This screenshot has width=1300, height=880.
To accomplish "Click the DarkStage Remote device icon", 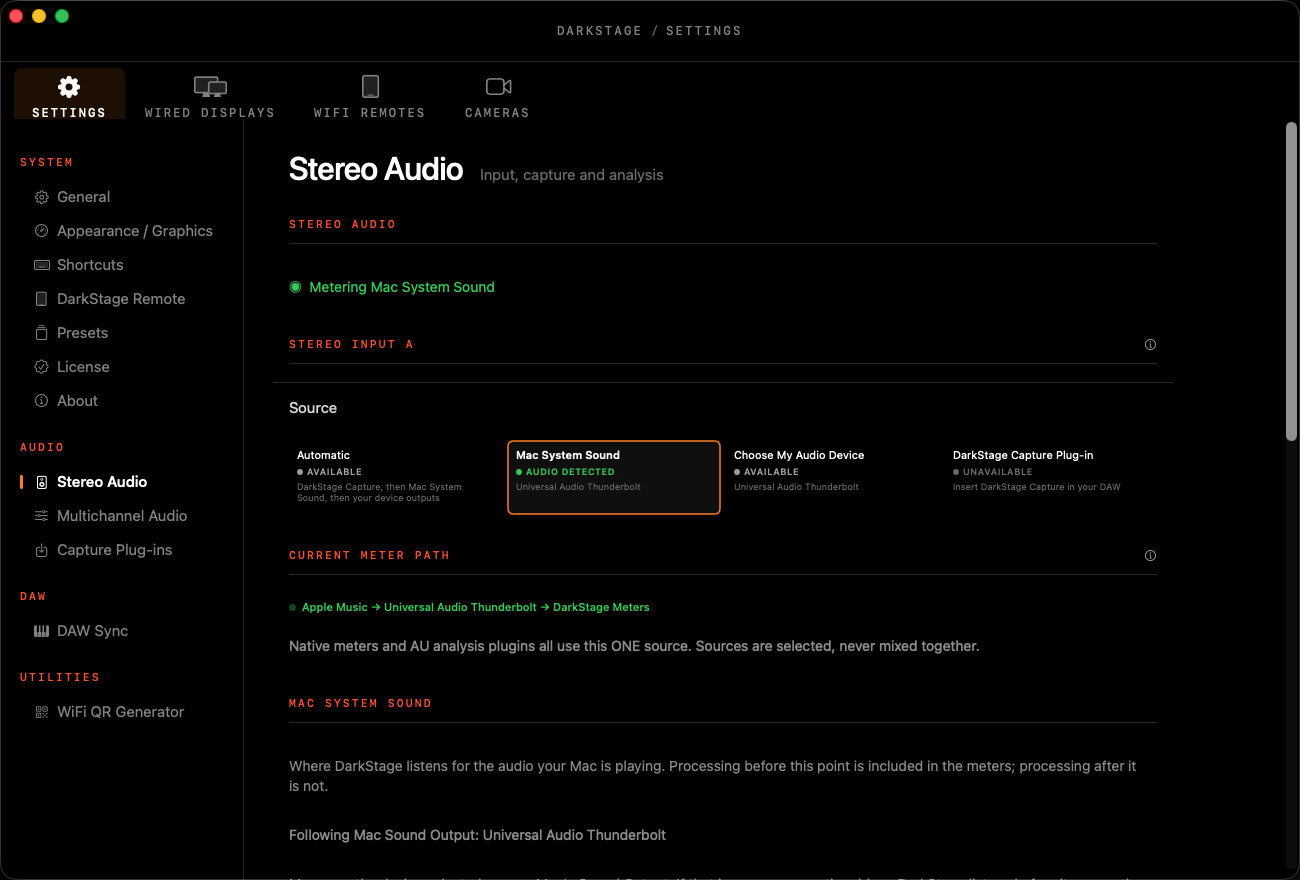I will coord(41,299).
